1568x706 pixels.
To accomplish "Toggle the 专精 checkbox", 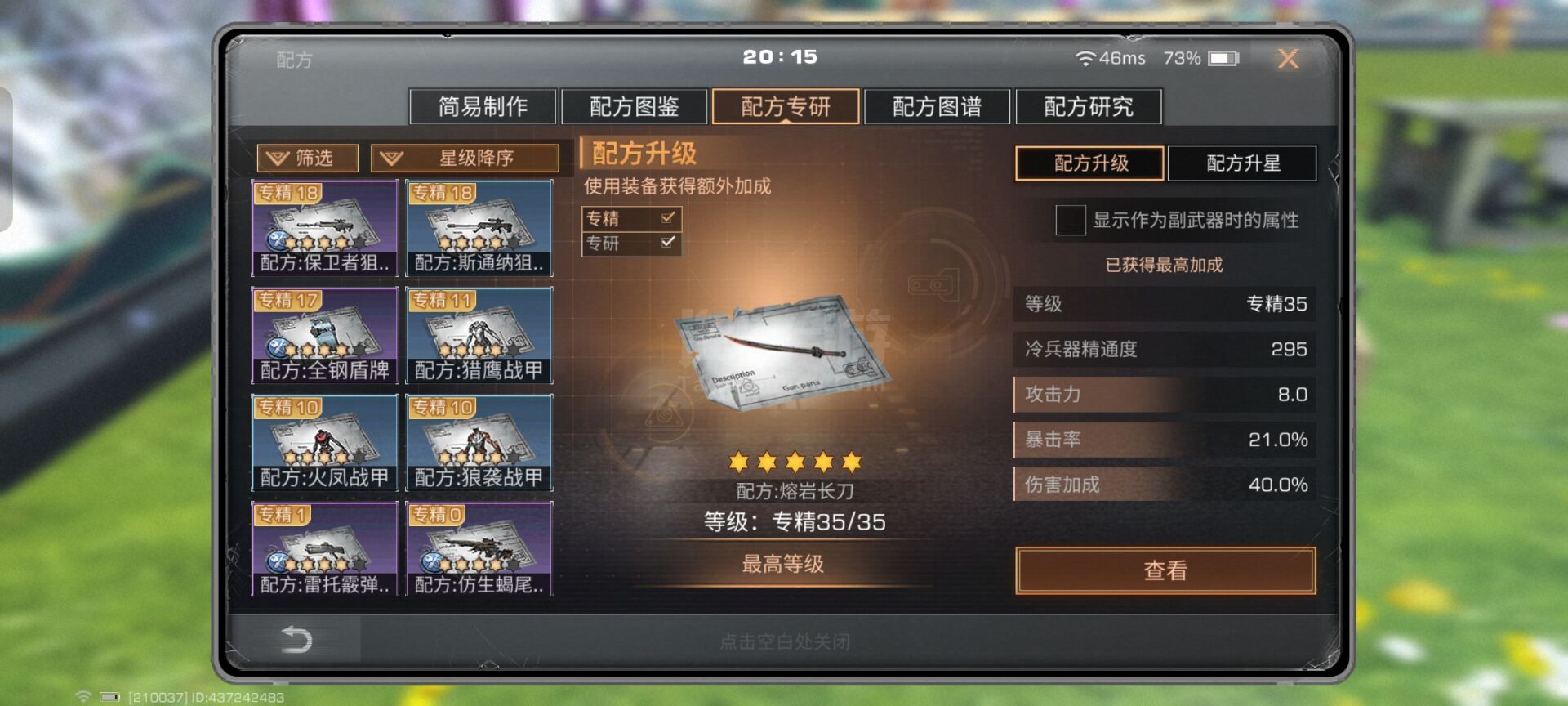I will click(668, 217).
